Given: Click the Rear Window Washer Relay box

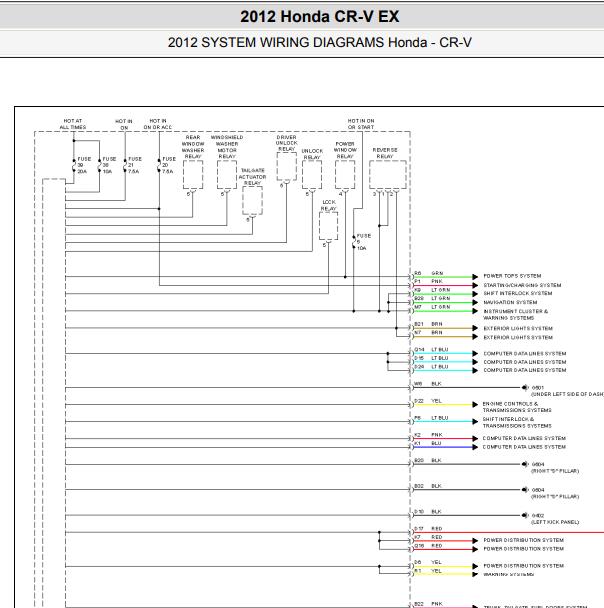Looking at the screenshot, I should (x=193, y=175).
